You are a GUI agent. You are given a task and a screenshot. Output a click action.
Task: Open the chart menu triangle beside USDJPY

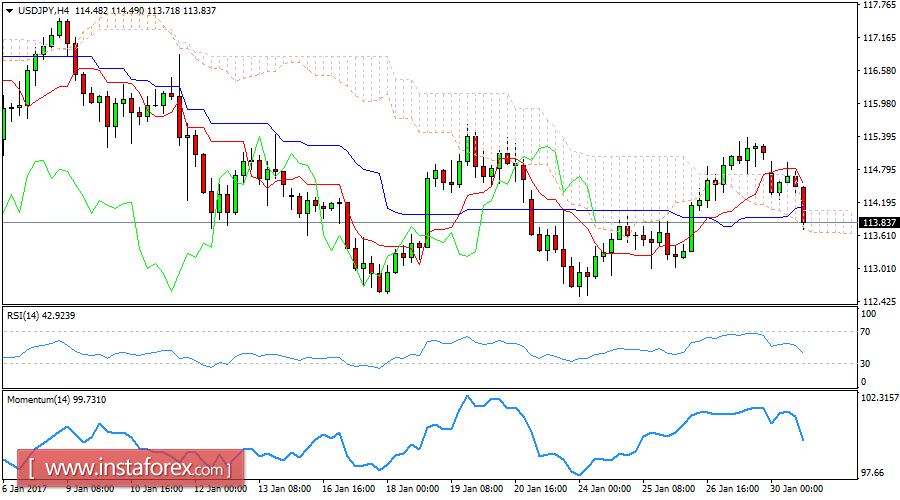coord(10,11)
